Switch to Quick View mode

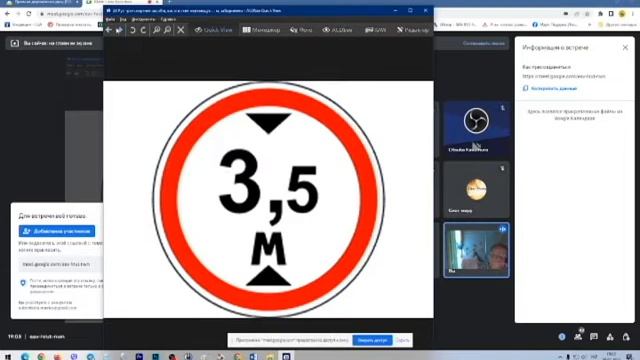(213, 30)
